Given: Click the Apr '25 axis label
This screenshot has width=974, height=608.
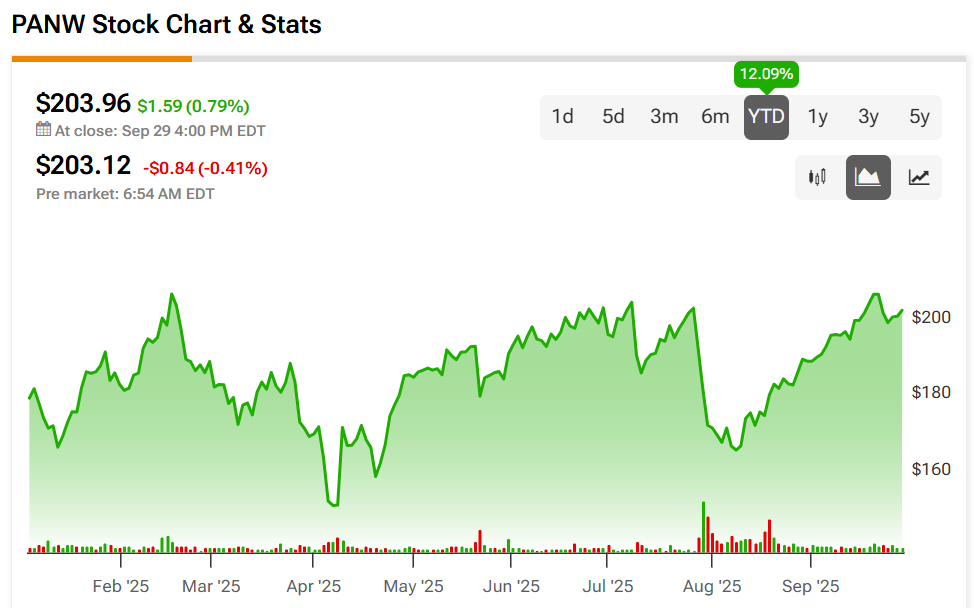Looking at the screenshot, I should coord(314,586).
